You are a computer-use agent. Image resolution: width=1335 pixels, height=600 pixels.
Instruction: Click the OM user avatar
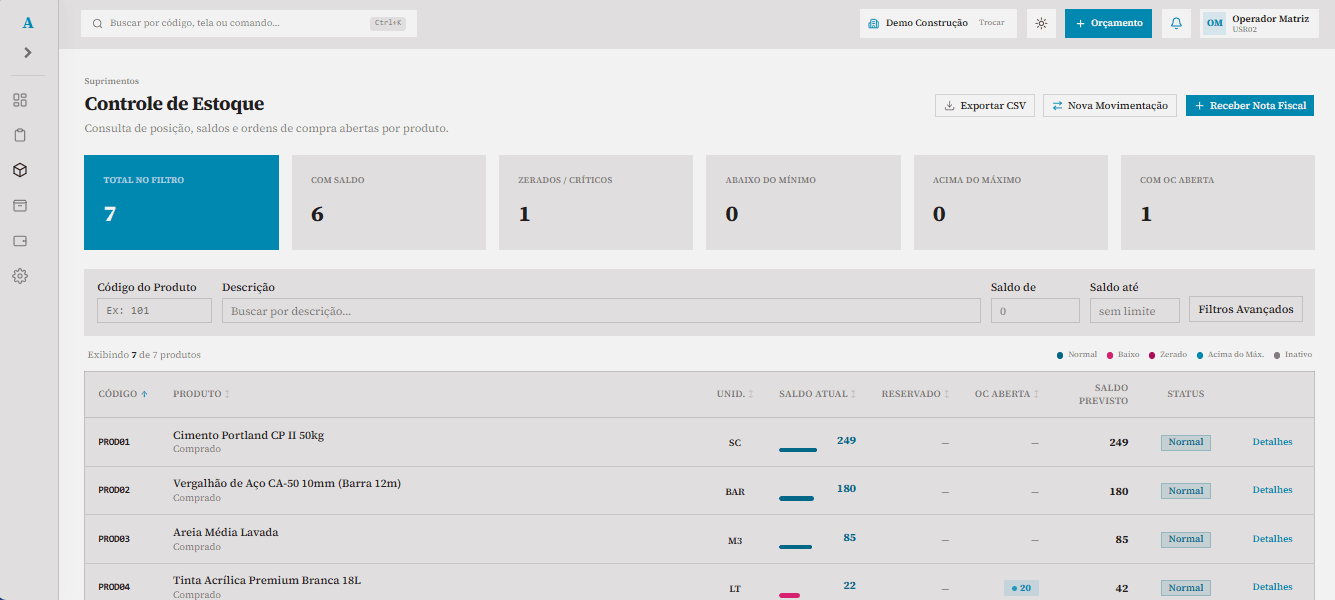(x=1214, y=23)
